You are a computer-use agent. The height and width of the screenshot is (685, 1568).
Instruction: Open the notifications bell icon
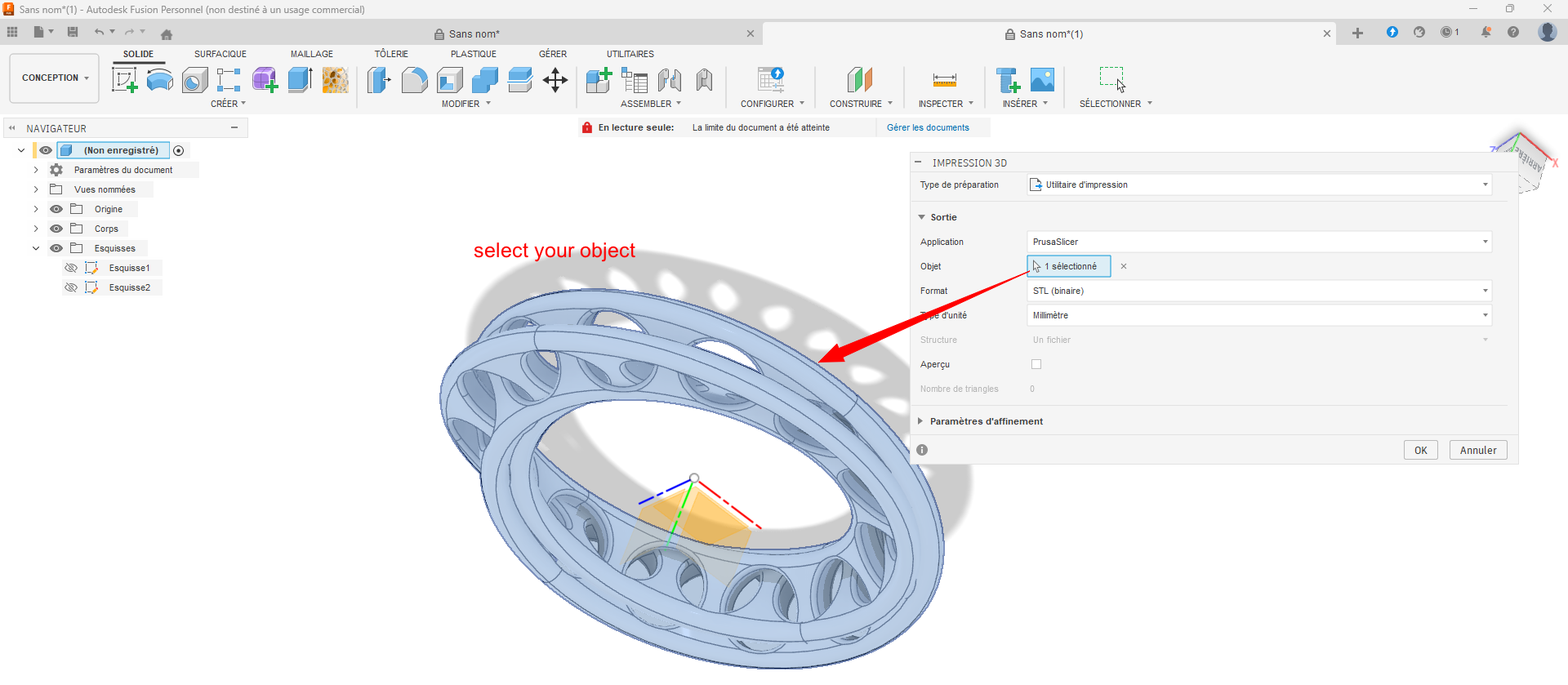pyautogui.click(x=1486, y=32)
